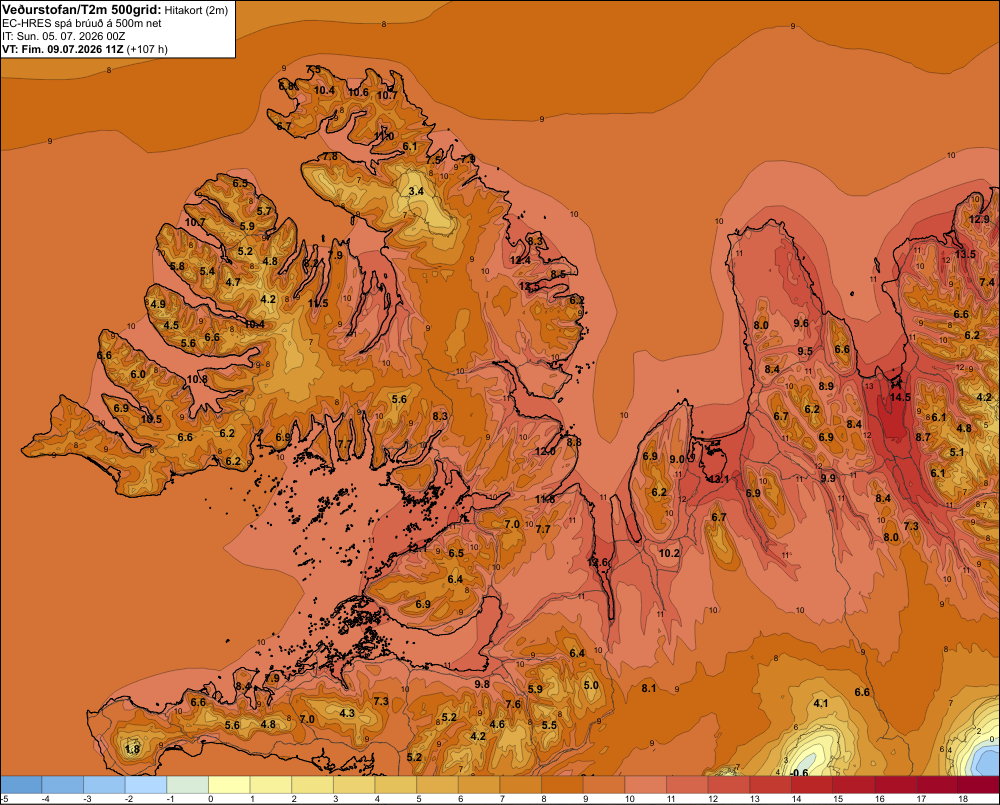The image size is (1000, 805).
Task: Pick the legend swatch between 9 and 10
Action: [604, 785]
